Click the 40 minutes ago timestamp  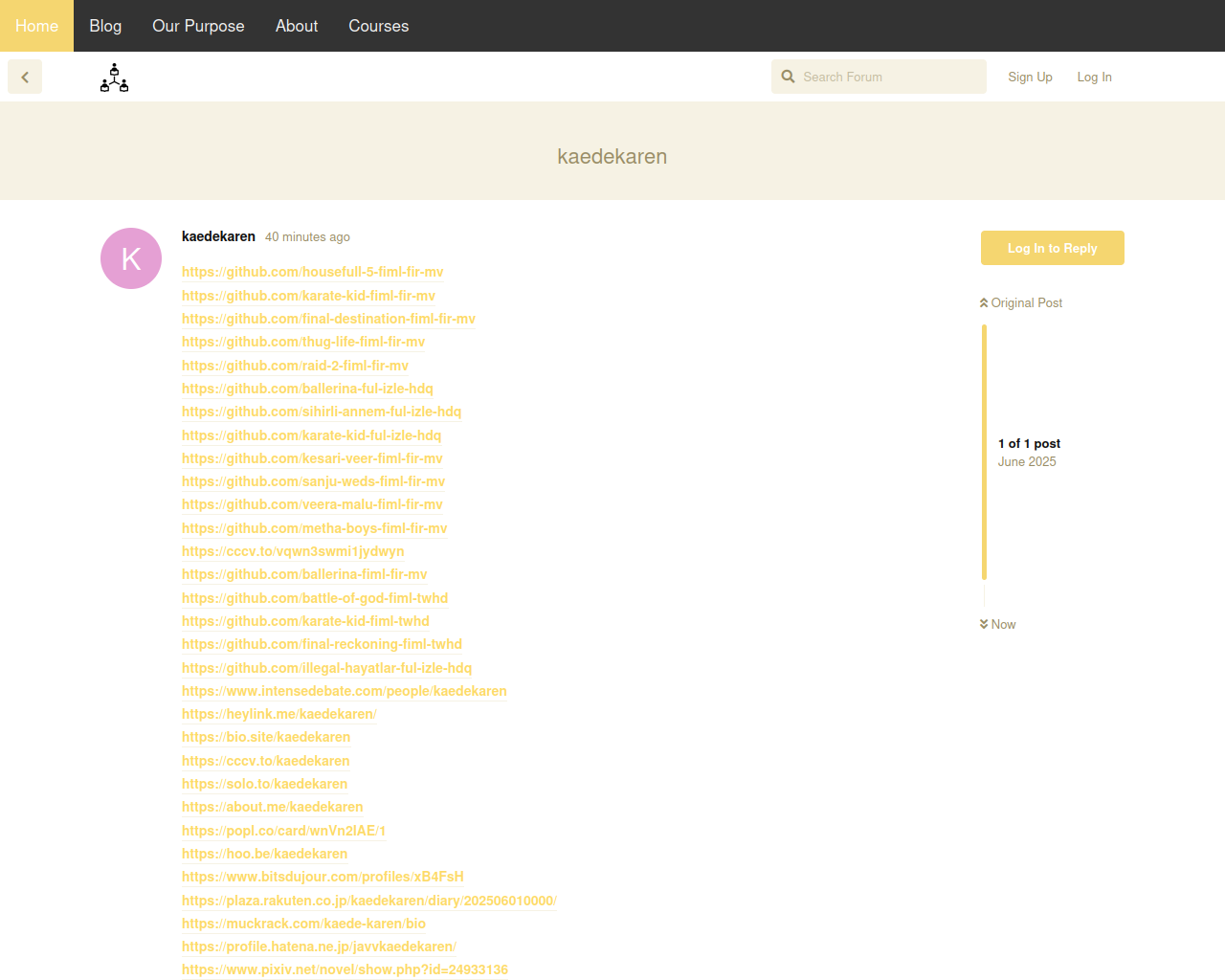(307, 237)
